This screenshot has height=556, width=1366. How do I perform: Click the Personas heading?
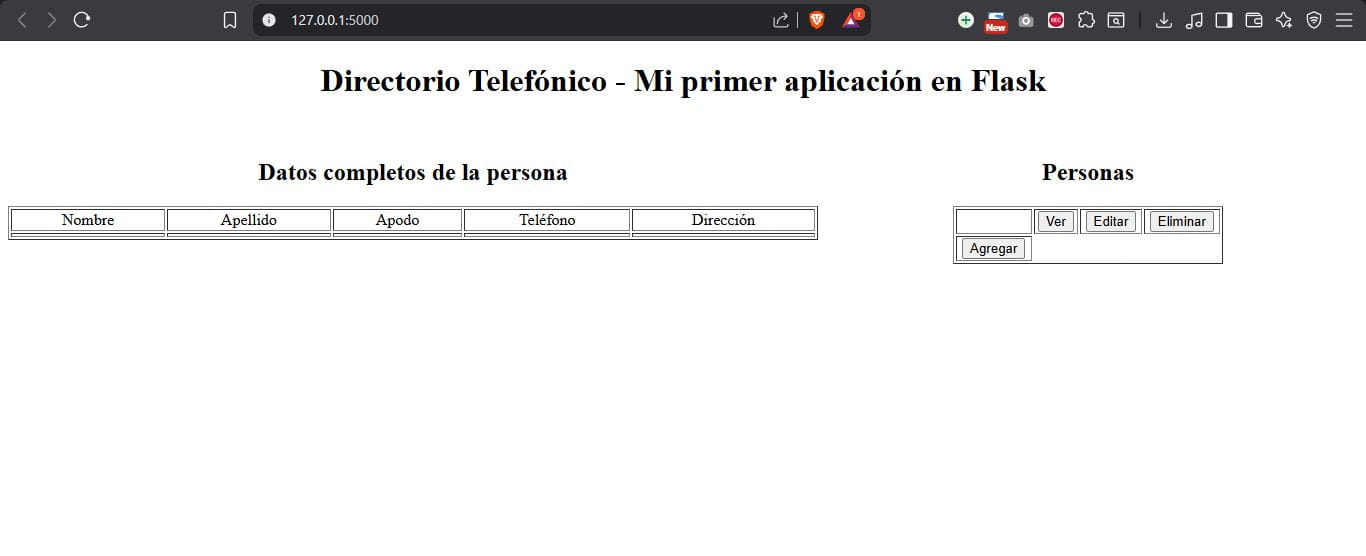tap(1088, 172)
